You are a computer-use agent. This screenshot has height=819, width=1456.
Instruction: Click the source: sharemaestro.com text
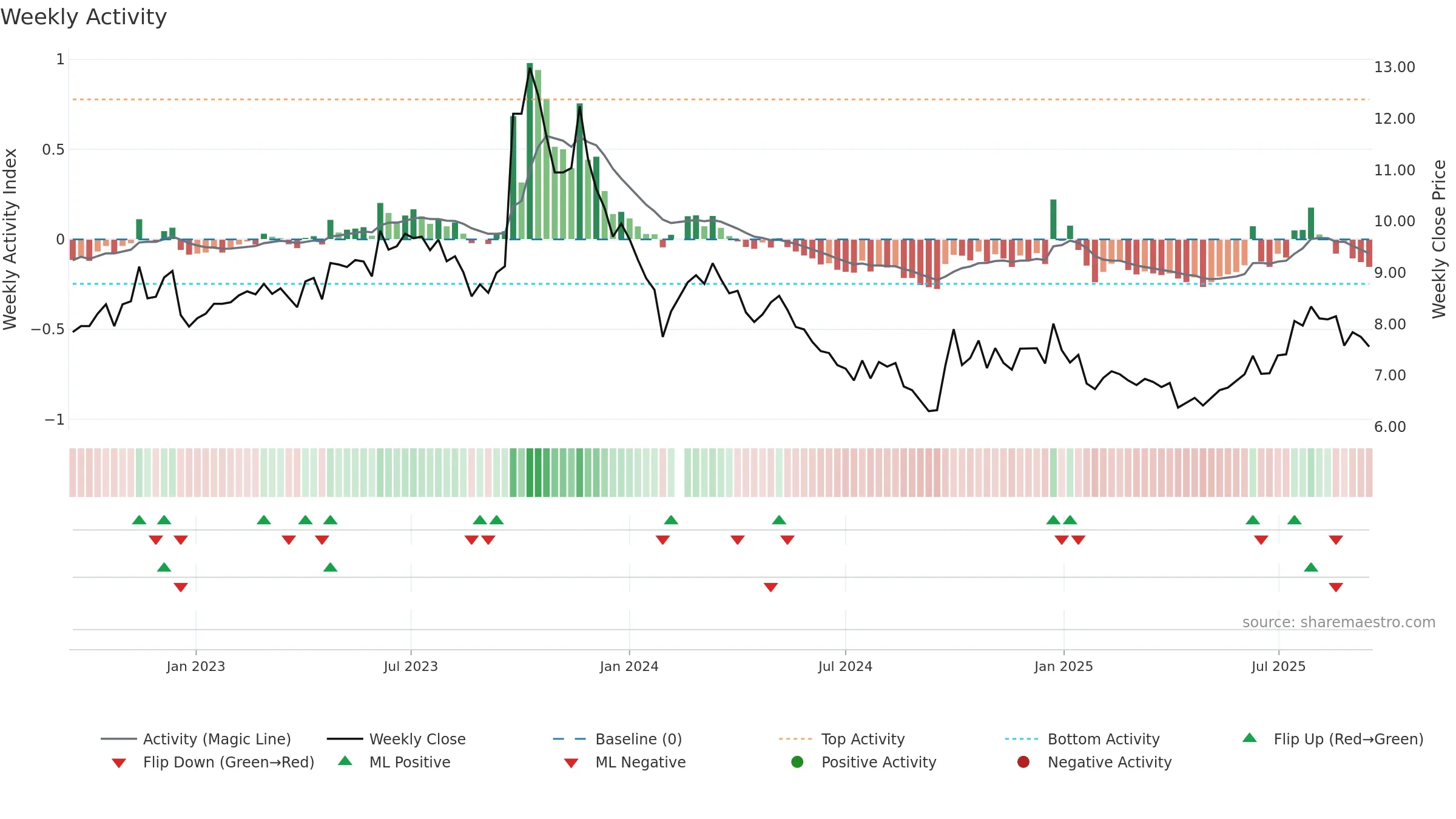coord(1339,622)
